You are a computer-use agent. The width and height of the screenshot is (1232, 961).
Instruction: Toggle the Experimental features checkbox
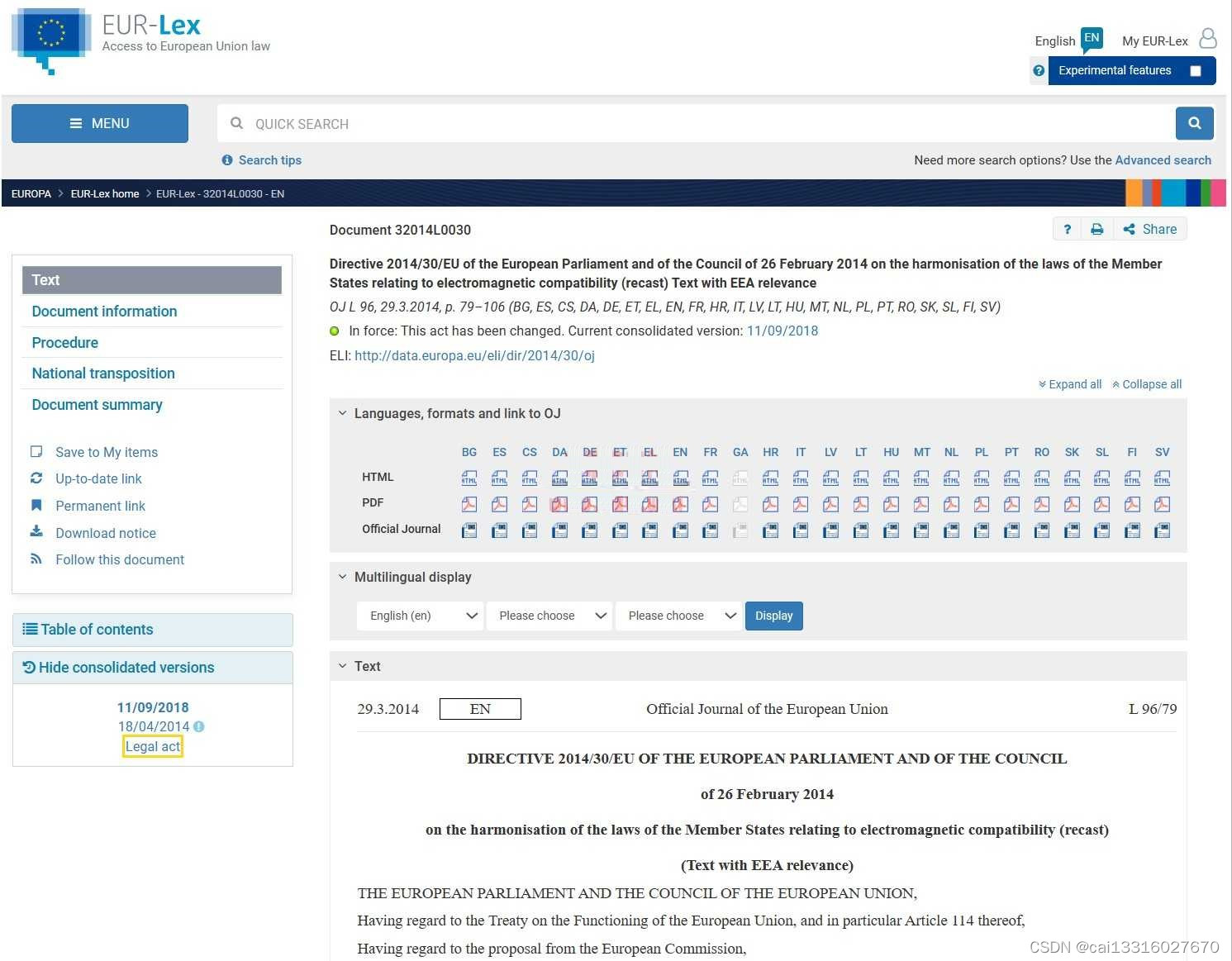tap(1195, 71)
